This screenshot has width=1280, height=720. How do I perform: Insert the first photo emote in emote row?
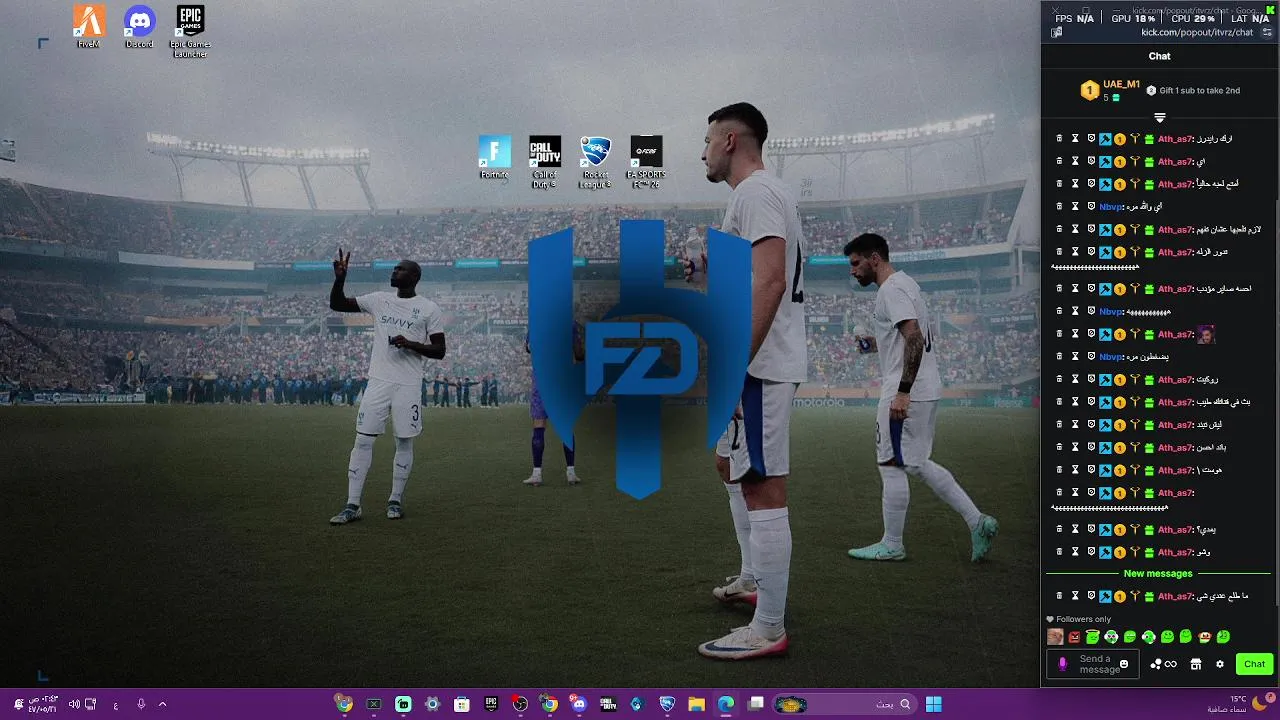pos(1055,637)
